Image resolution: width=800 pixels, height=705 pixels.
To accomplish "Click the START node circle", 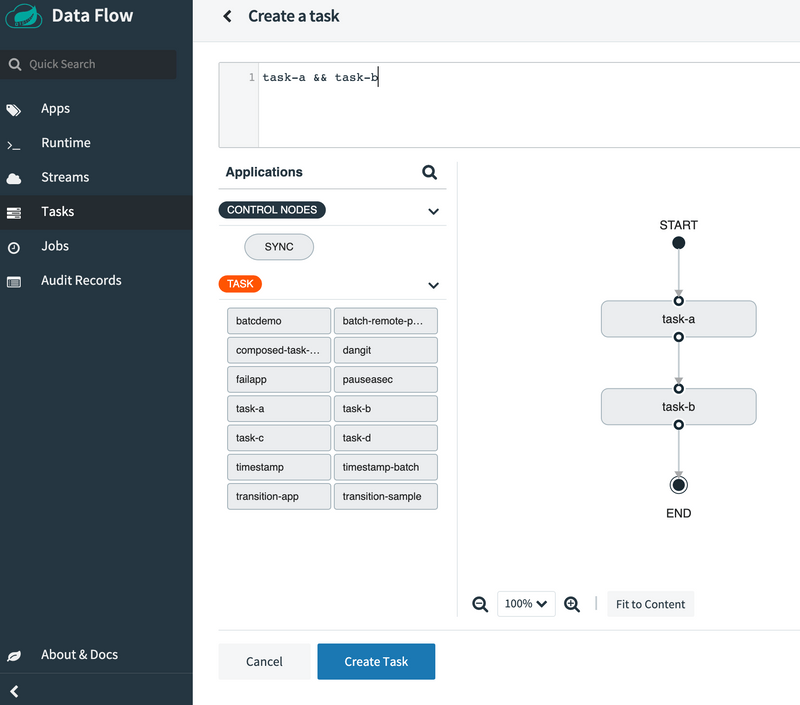I will point(678,243).
